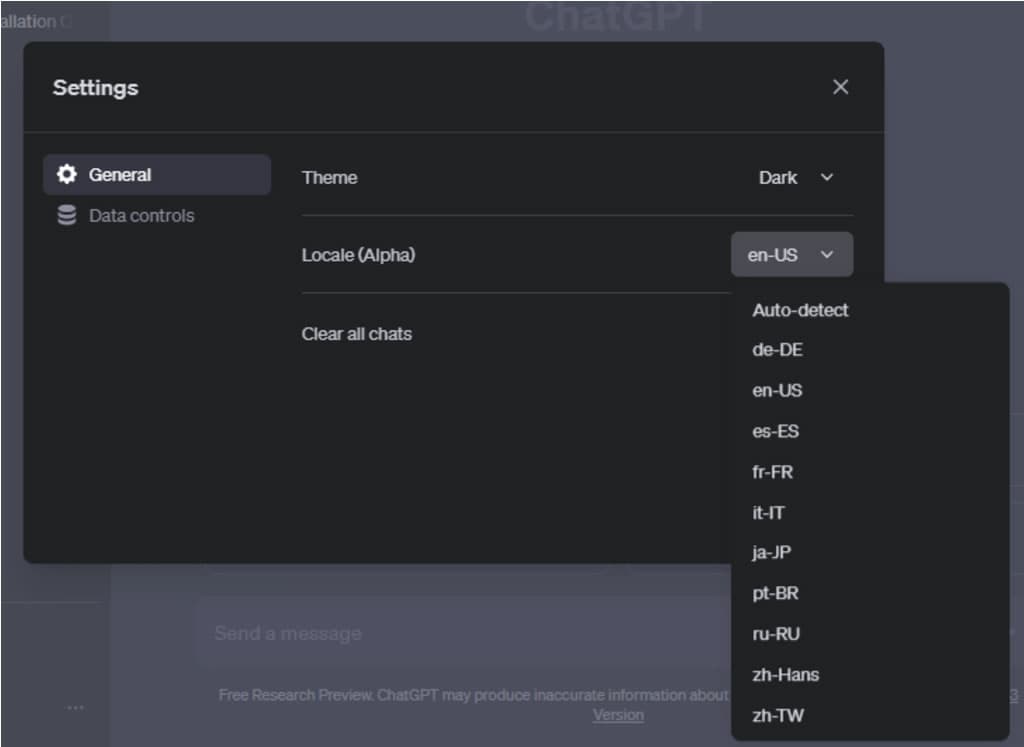Click the Data controls database icon
Image resolution: width=1024 pixels, height=747 pixels.
pos(67,215)
